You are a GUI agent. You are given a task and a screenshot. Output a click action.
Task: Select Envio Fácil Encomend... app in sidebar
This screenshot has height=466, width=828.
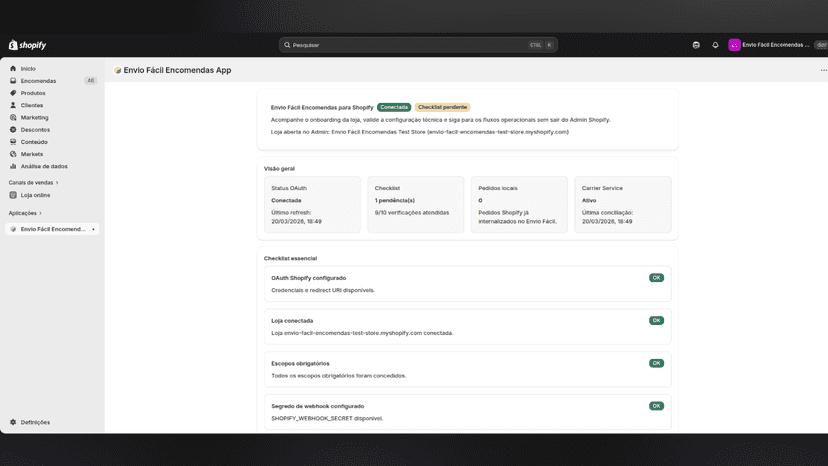point(52,229)
